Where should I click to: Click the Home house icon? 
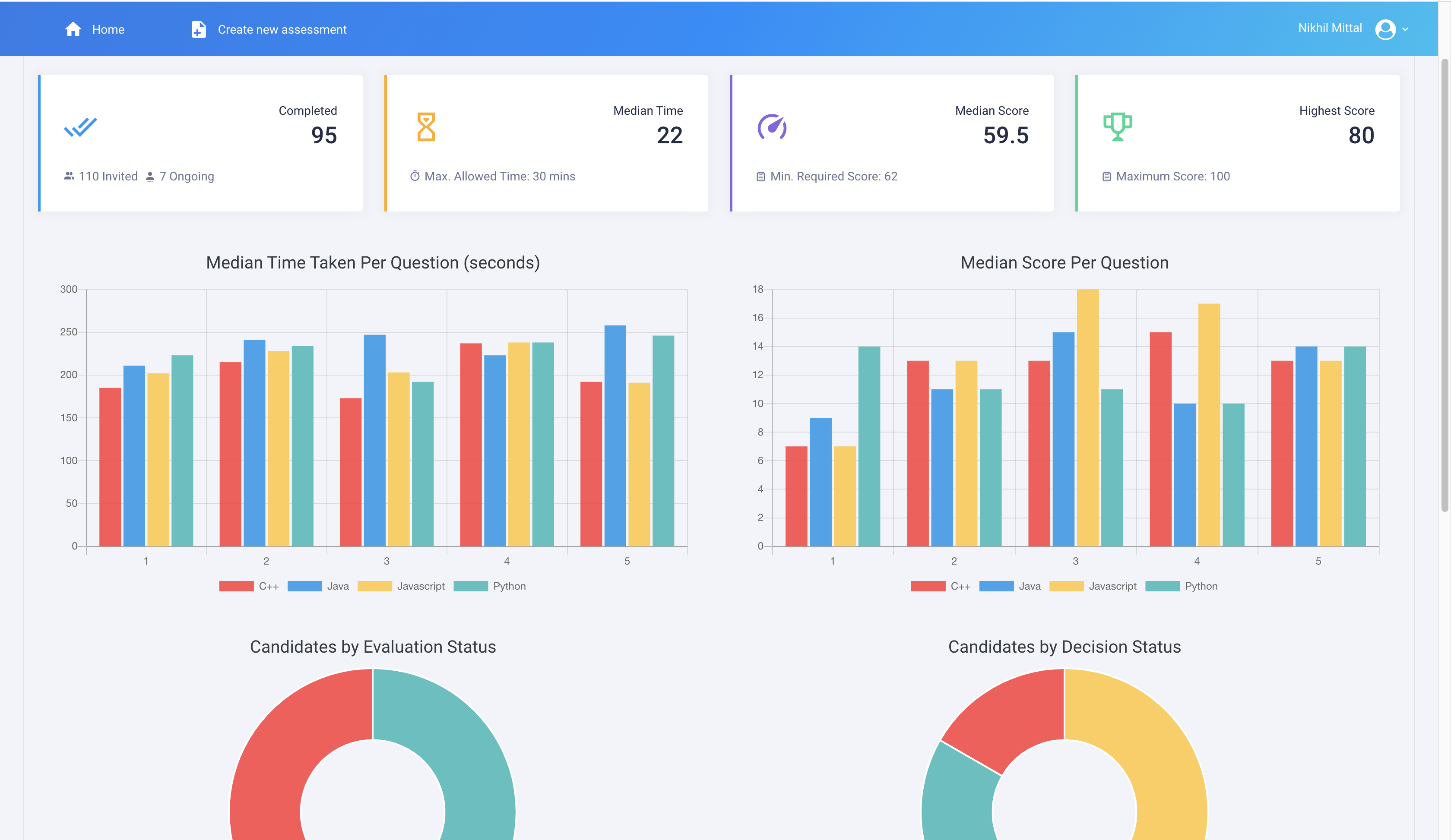click(x=73, y=29)
